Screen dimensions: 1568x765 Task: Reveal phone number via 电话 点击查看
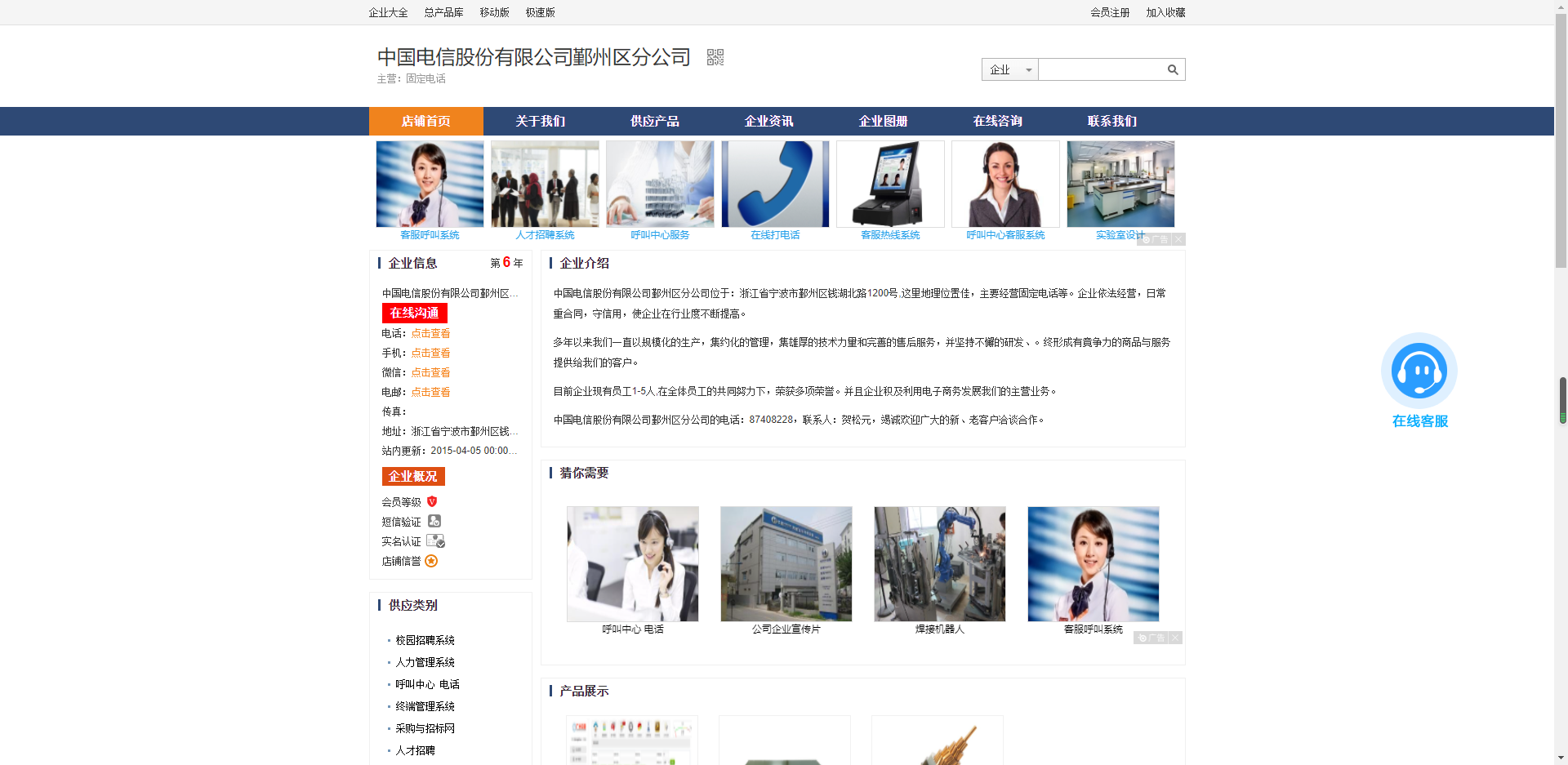tap(430, 333)
